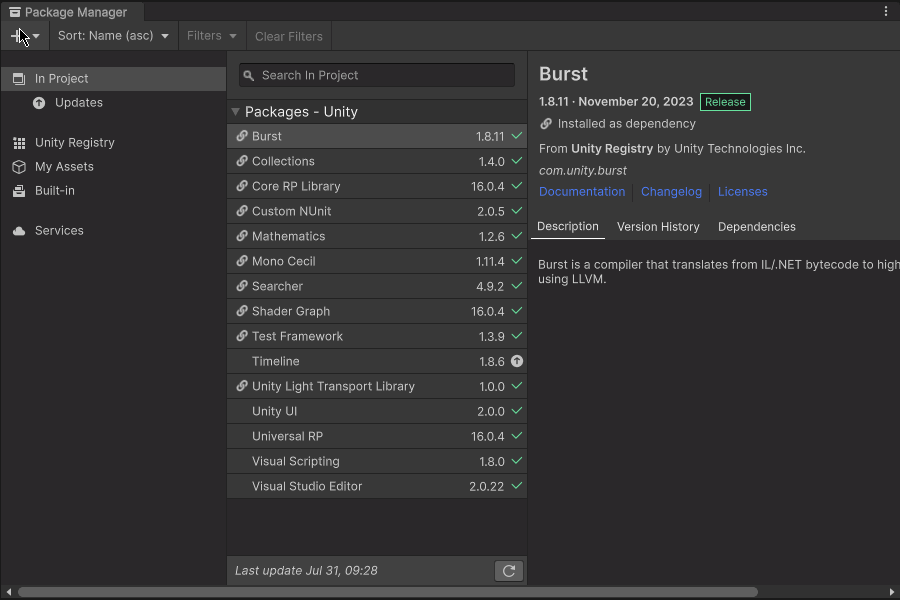Click the checkmark for Unity UI
The width and height of the screenshot is (900, 600).
point(517,411)
